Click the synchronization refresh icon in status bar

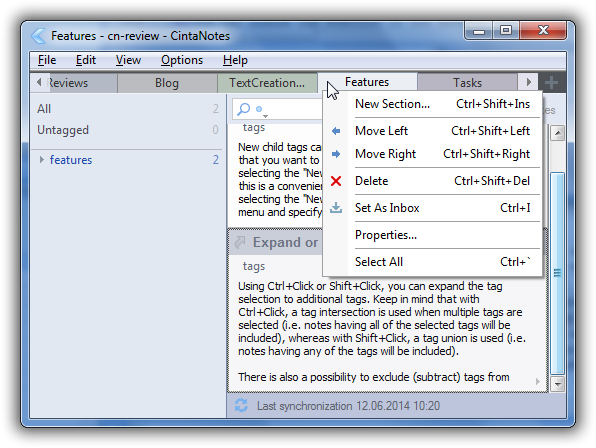pyautogui.click(x=241, y=405)
